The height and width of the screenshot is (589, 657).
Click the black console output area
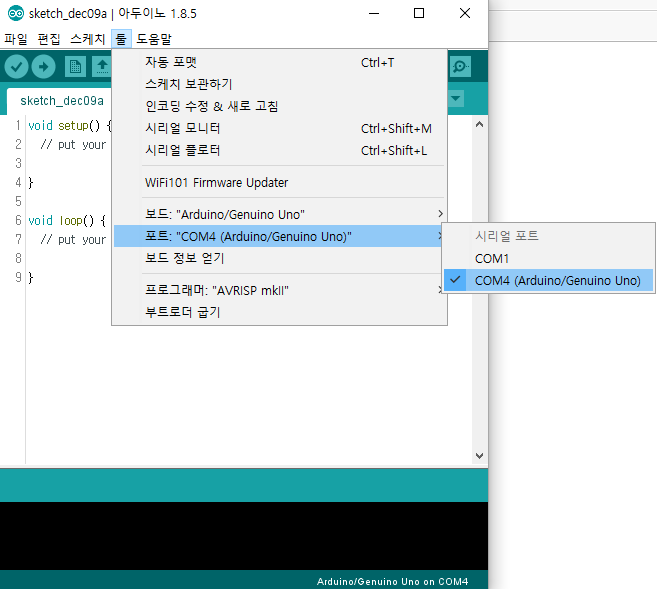pos(244,536)
